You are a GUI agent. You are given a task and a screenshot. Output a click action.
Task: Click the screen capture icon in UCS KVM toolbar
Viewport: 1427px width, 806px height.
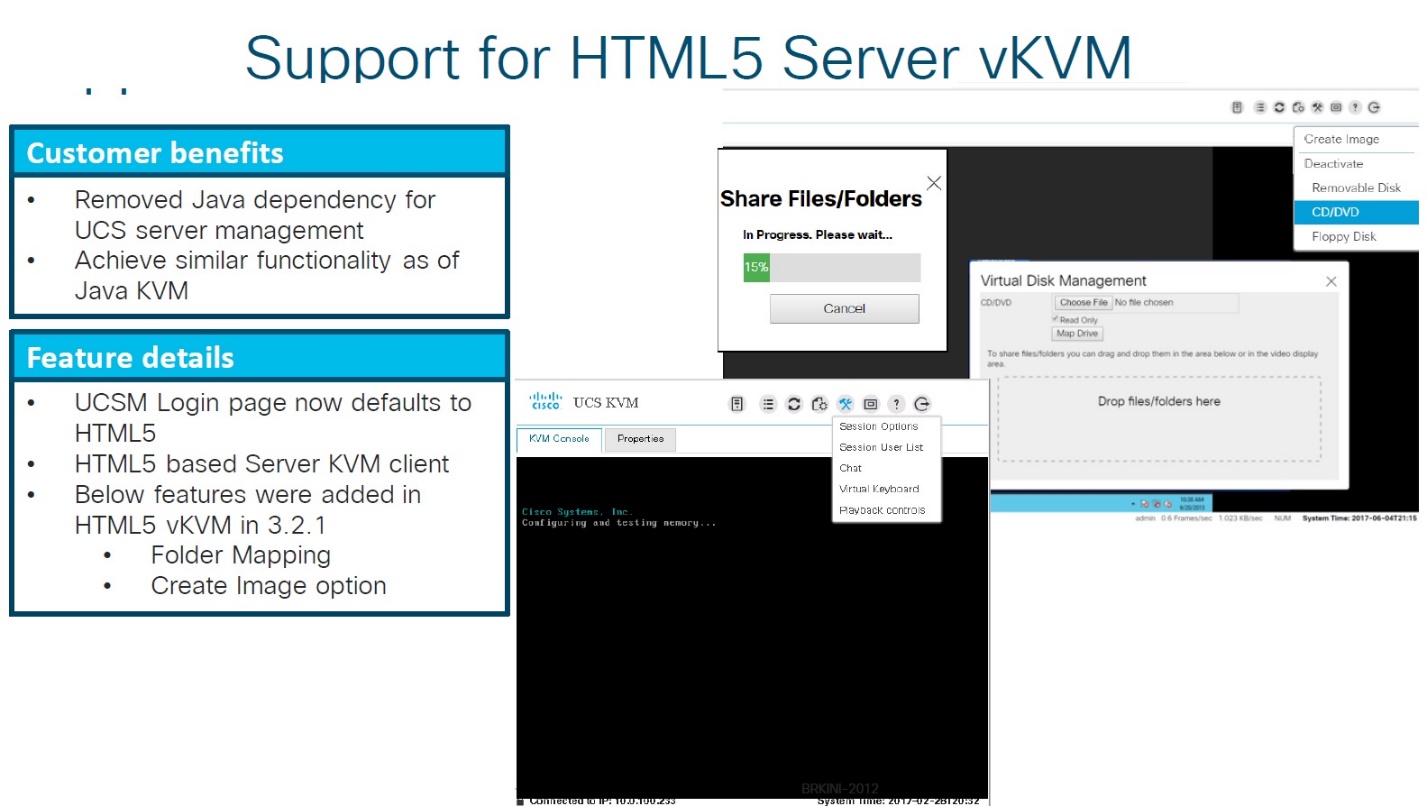click(870, 404)
